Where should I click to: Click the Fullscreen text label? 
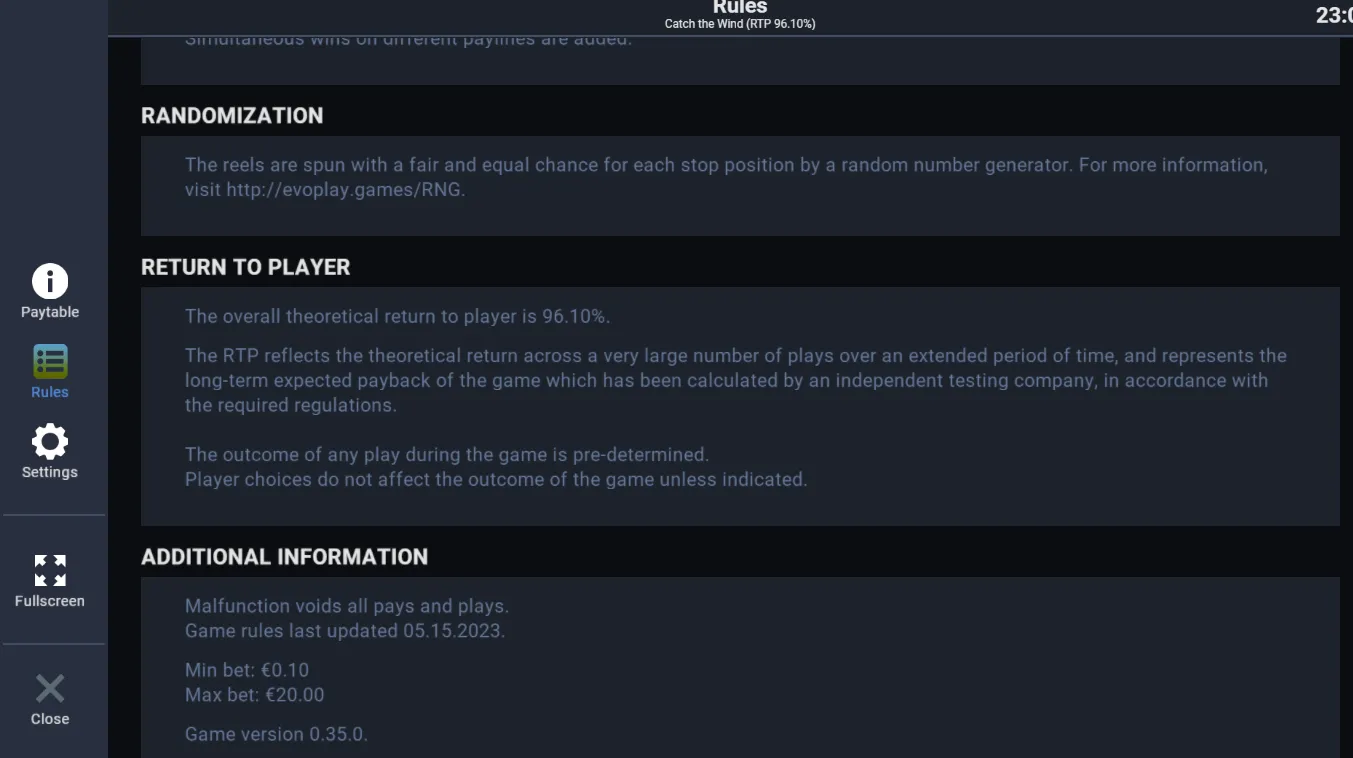tap(50, 601)
